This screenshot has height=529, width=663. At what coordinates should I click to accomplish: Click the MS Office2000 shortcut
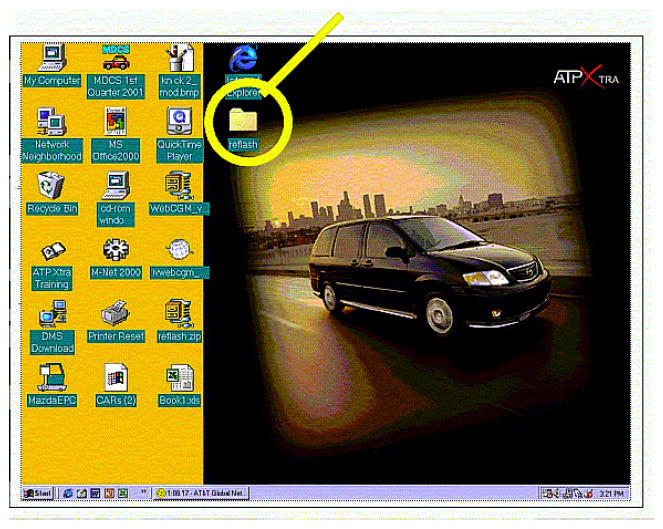point(116,122)
